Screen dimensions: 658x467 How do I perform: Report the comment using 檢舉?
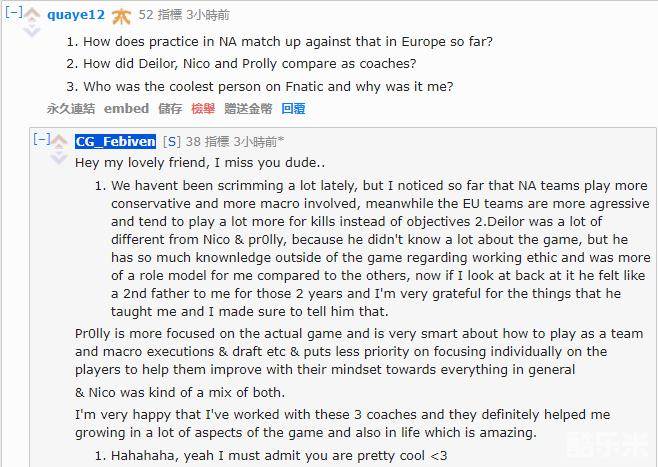pos(203,108)
